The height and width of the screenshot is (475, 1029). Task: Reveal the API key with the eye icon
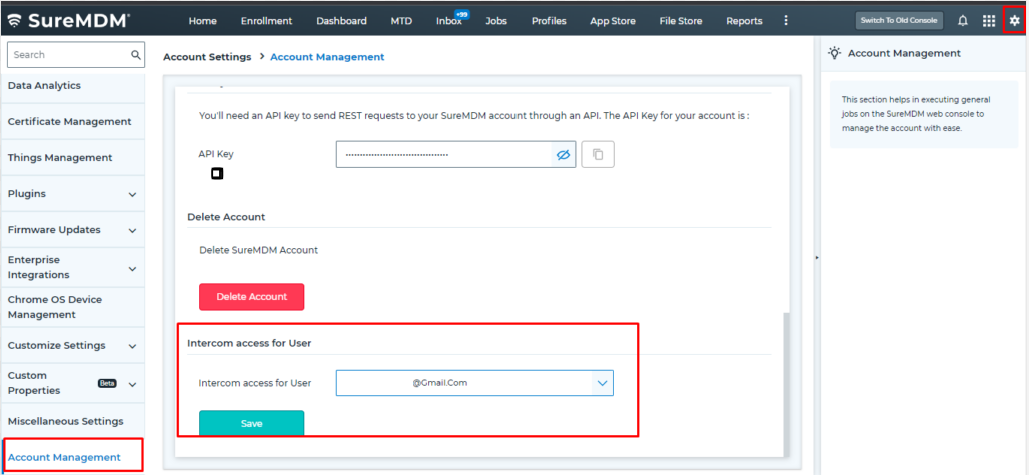[x=563, y=155]
